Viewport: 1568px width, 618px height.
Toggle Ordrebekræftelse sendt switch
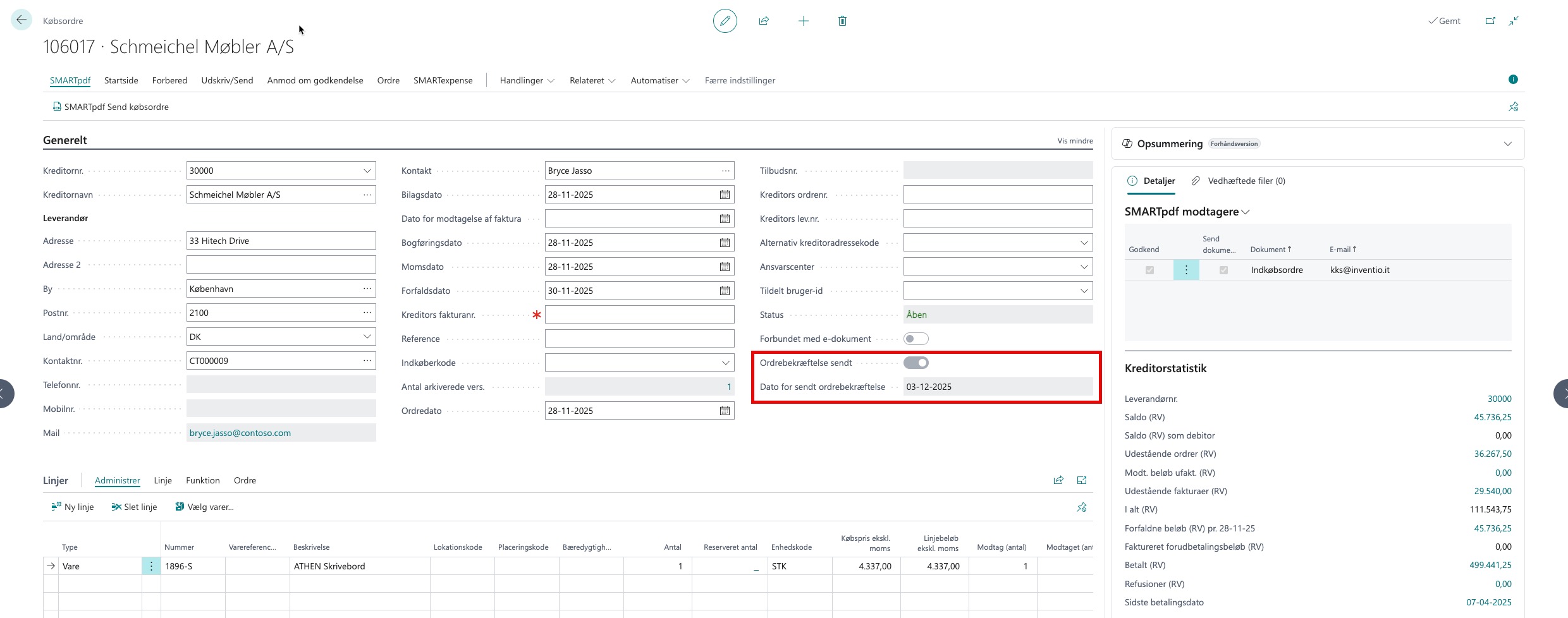(x=916, y=363)
